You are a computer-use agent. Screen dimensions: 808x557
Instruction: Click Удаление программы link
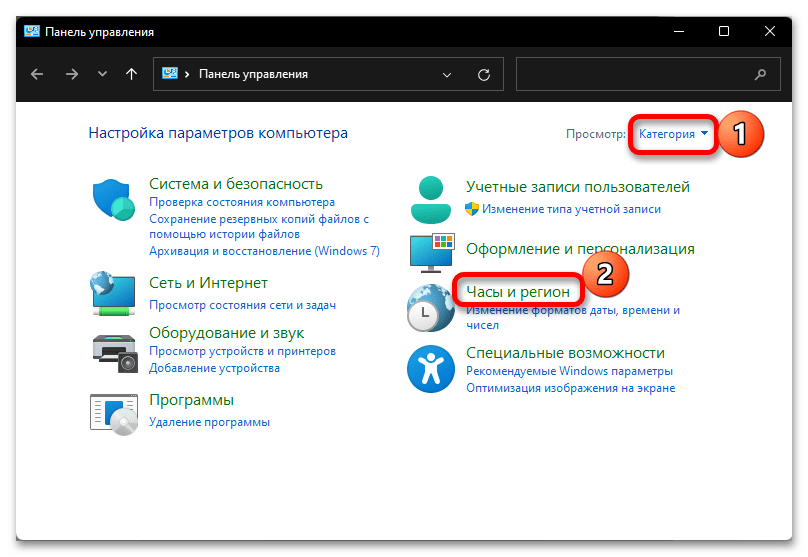tap(209, 422)
